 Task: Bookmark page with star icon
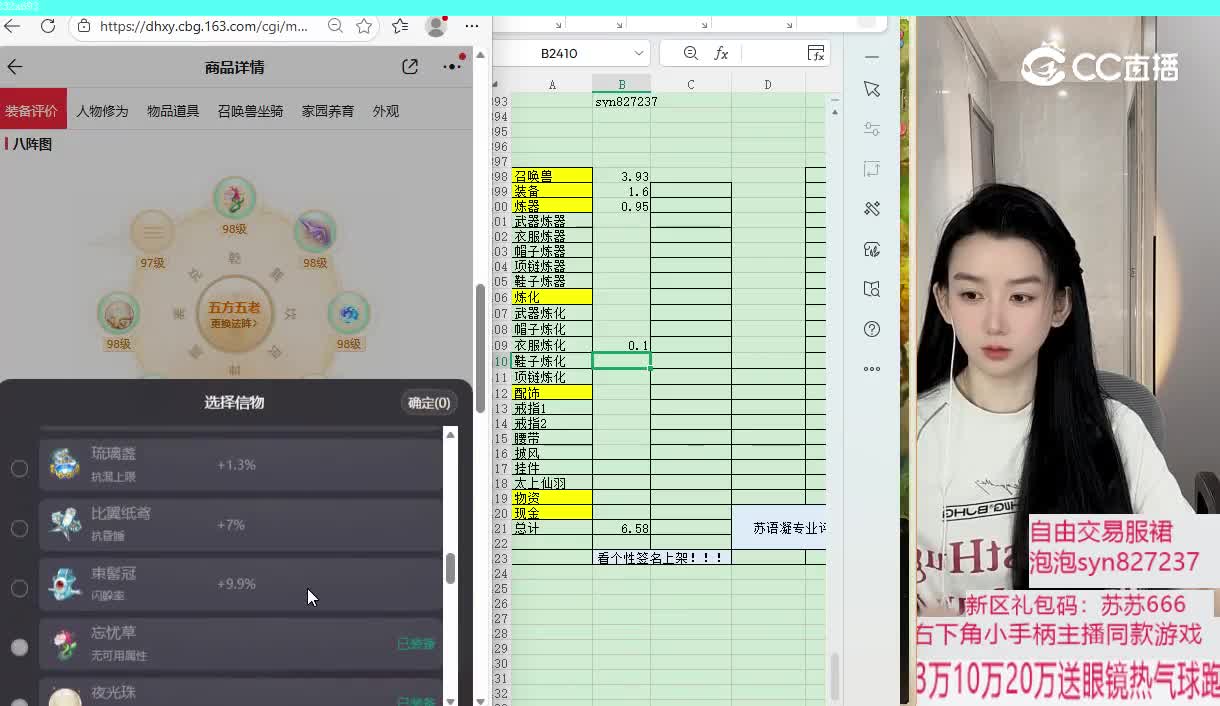click(x=364, y=27)
